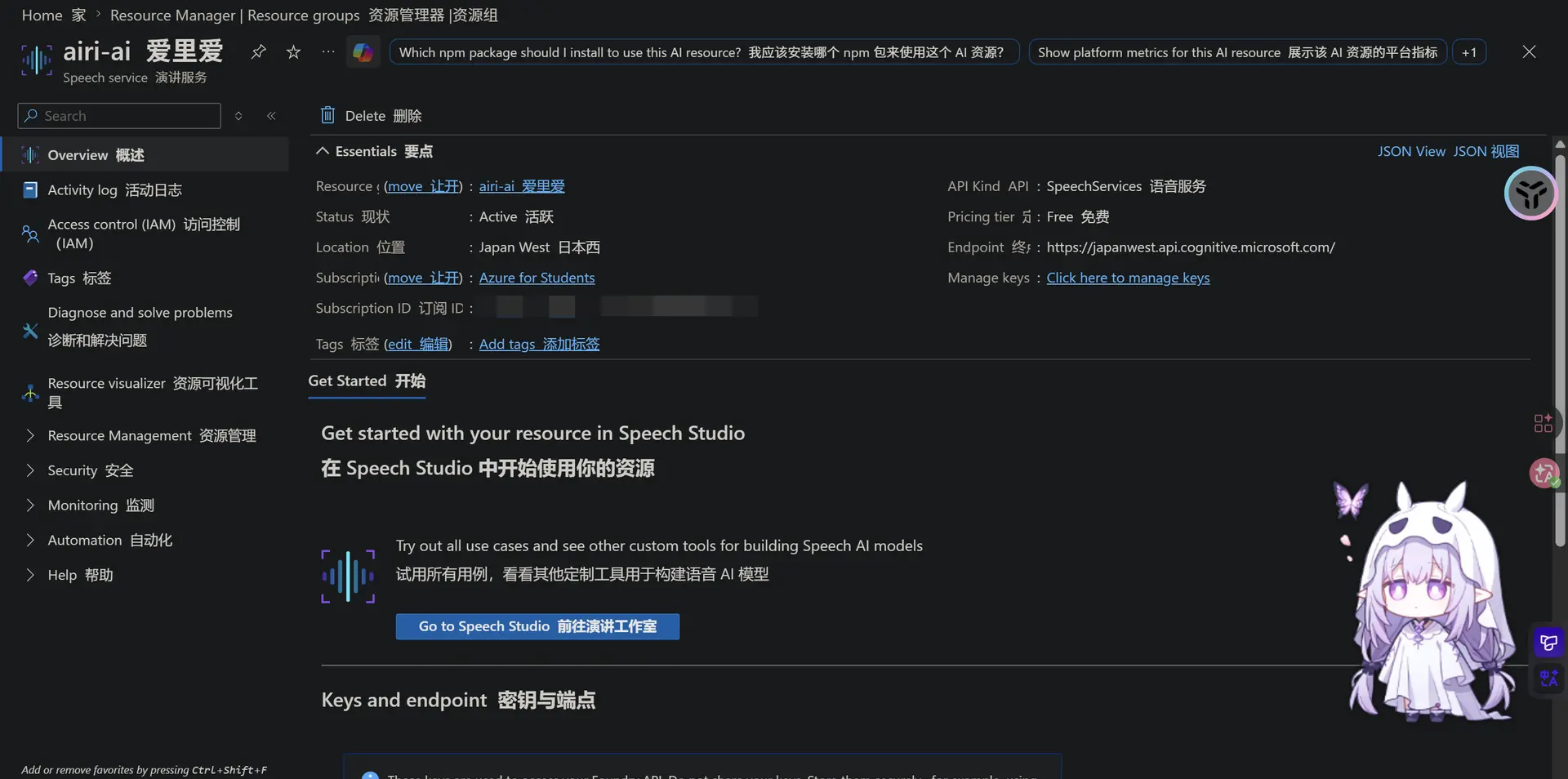
Task: Show additional Copilot suggestions with +1
Action: click(x=1469, y=52)
